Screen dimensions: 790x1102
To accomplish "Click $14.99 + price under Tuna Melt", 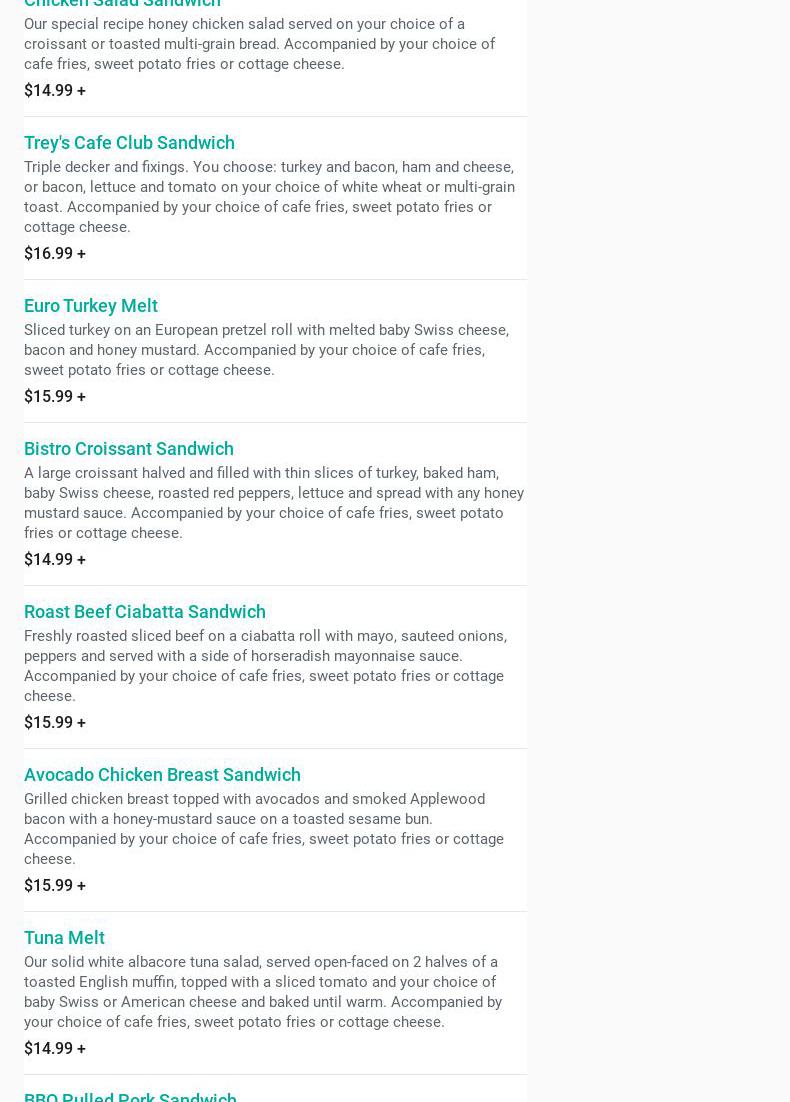I will click(55, 1049).
